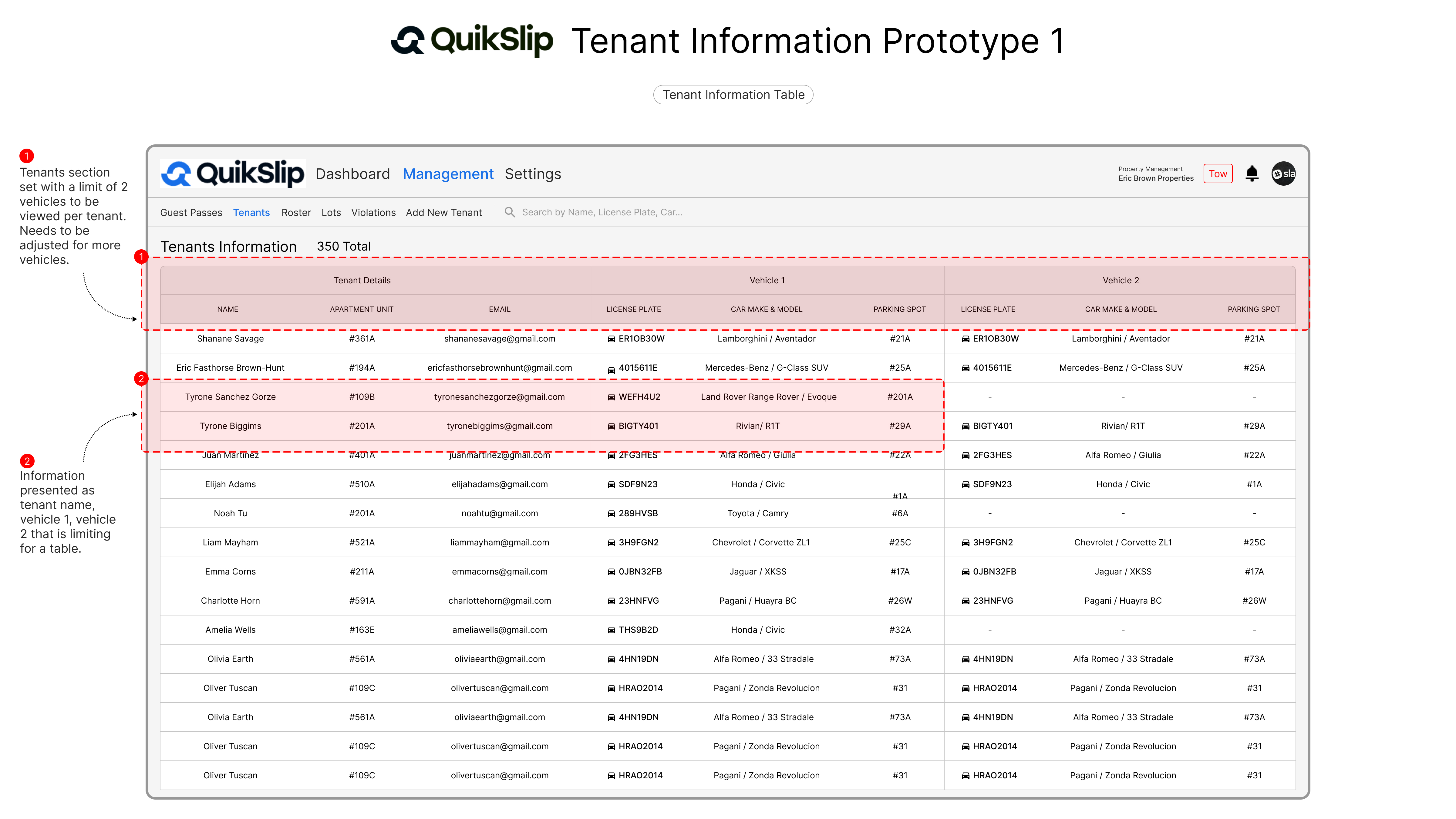Viewport: 1456px width, 819px height.
Task: Click the notification bell icon
Action: (x=1251, y=174)
